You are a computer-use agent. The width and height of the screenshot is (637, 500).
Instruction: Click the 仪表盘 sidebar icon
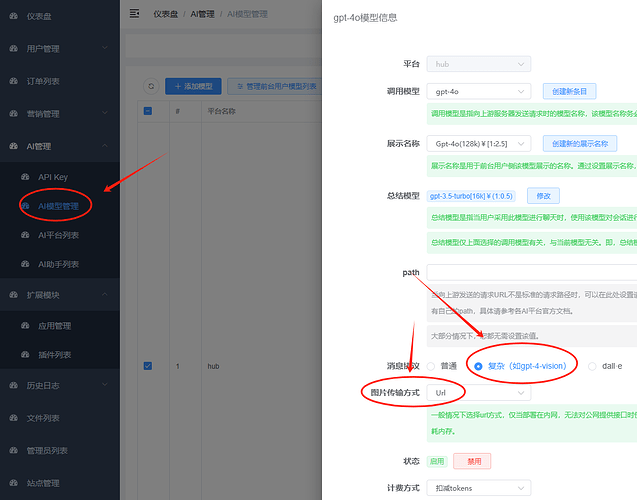coord(13,16)
